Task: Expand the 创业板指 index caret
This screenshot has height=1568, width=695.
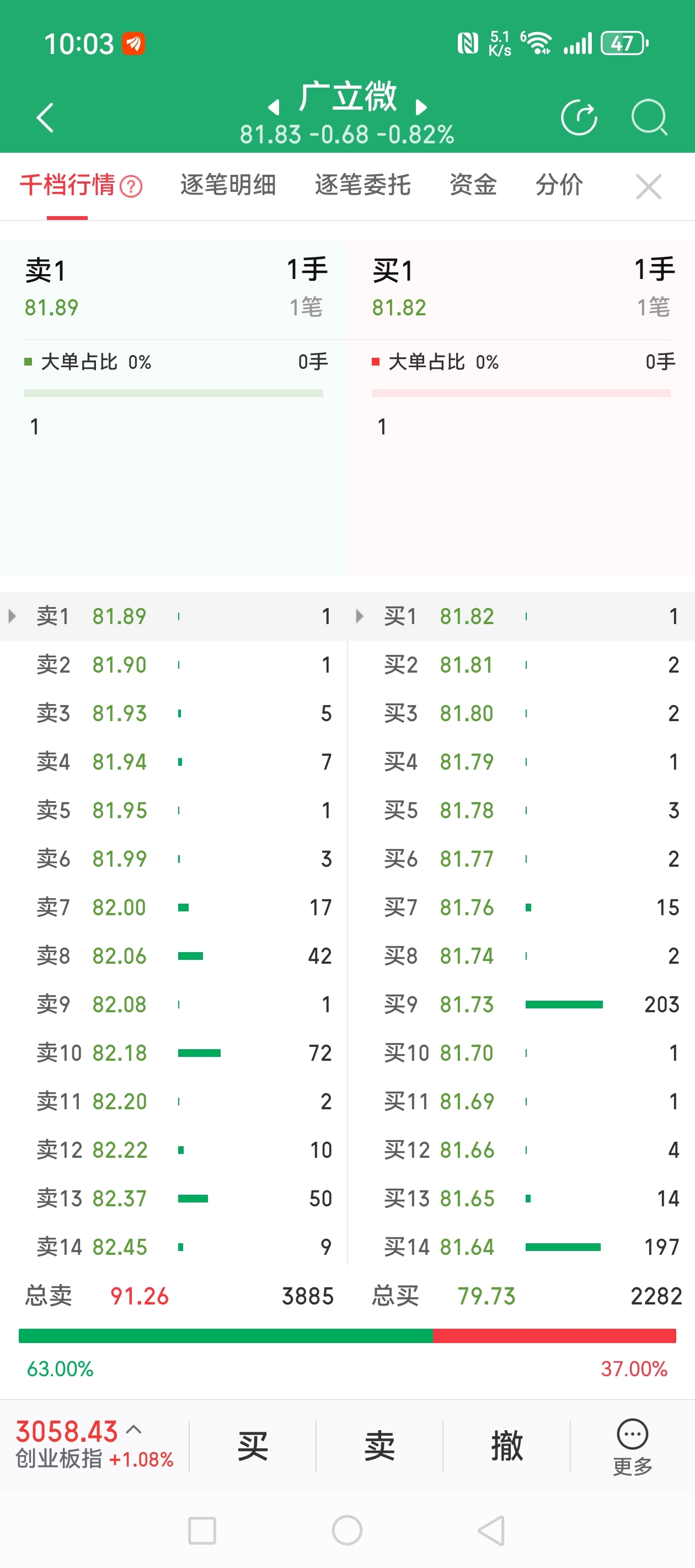Action: [134, 1430]
